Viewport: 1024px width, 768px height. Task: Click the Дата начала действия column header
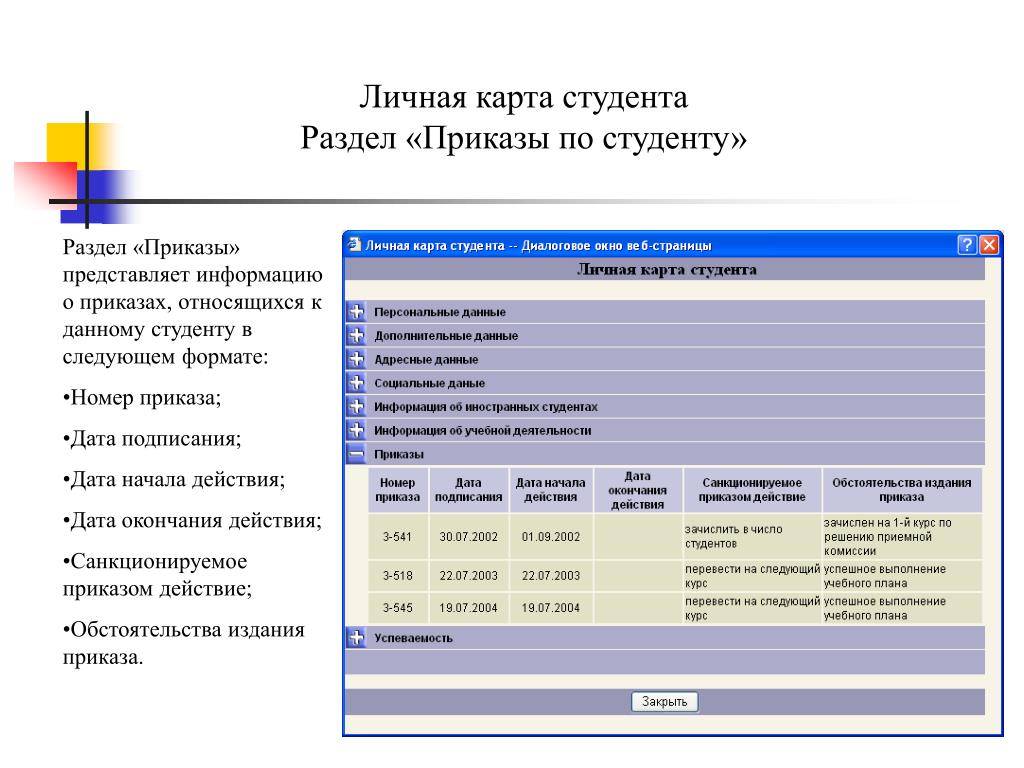point(551,490)
